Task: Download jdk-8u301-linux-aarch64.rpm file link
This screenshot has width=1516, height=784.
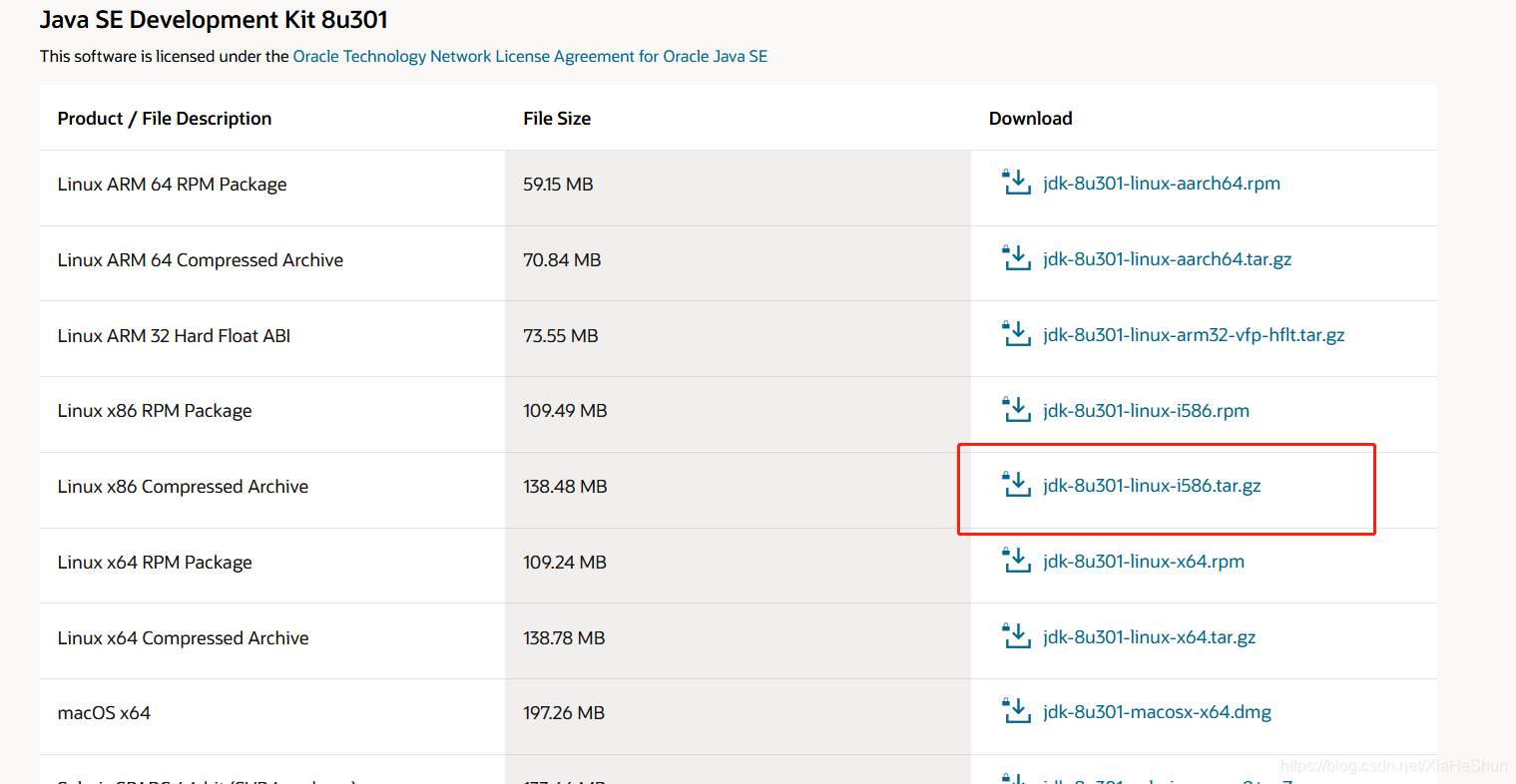Action: [x=1162, y=184]
